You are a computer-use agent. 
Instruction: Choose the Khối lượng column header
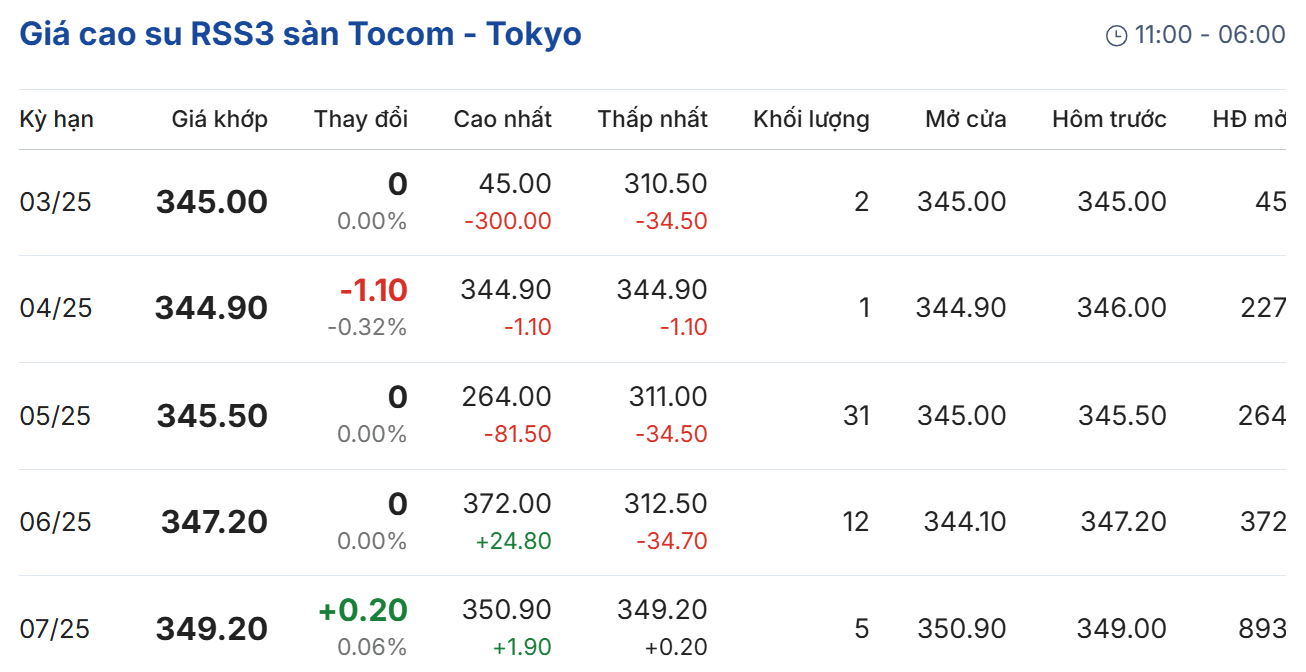pos(811,120)
